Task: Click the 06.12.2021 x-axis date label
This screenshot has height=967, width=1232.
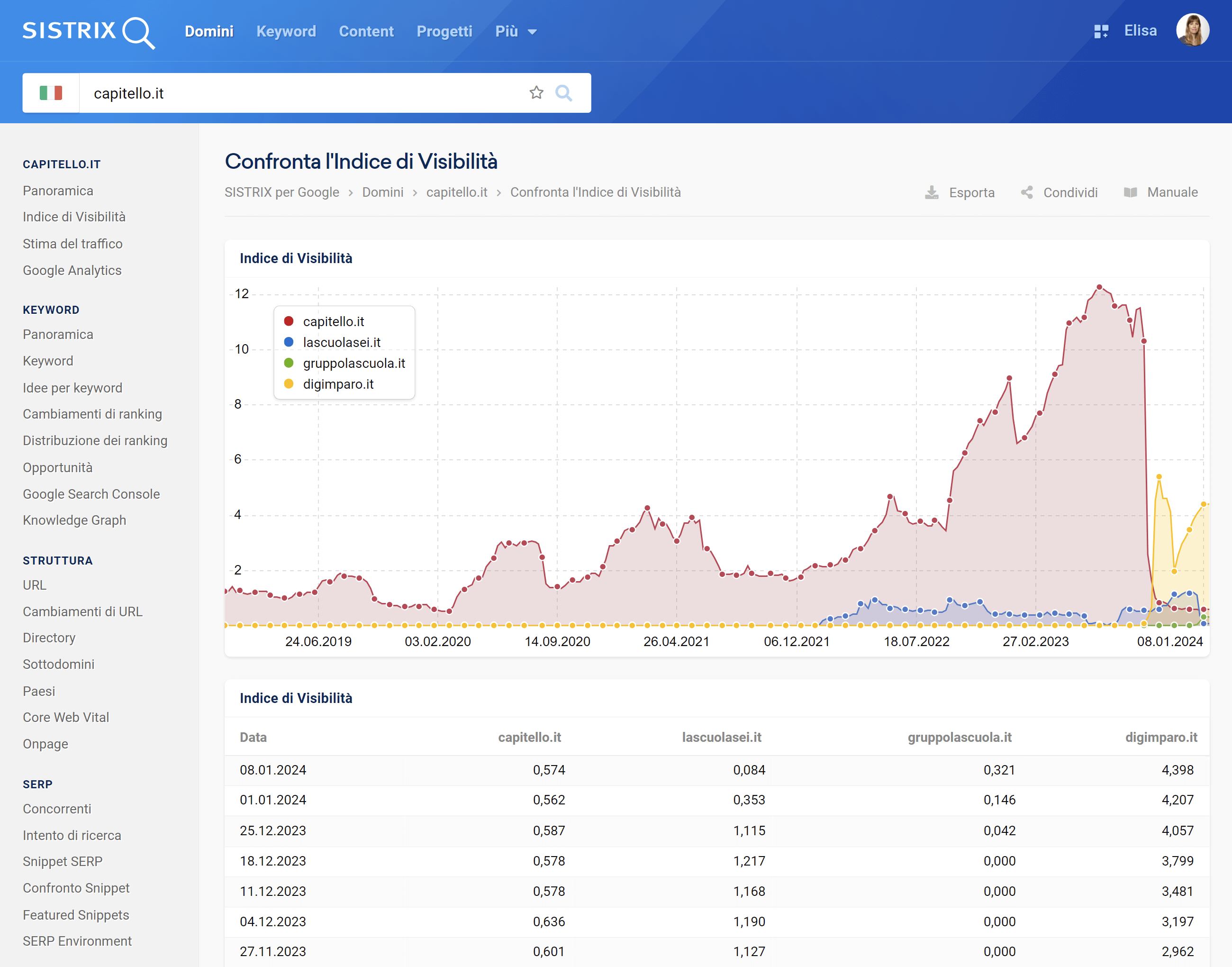Action: pyautogui.click(x=796, y=641)
